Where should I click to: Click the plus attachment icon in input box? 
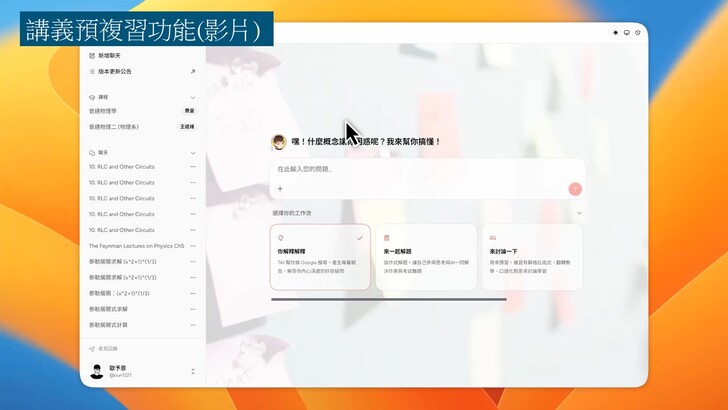pyautogui.click(x=280, y=188)
